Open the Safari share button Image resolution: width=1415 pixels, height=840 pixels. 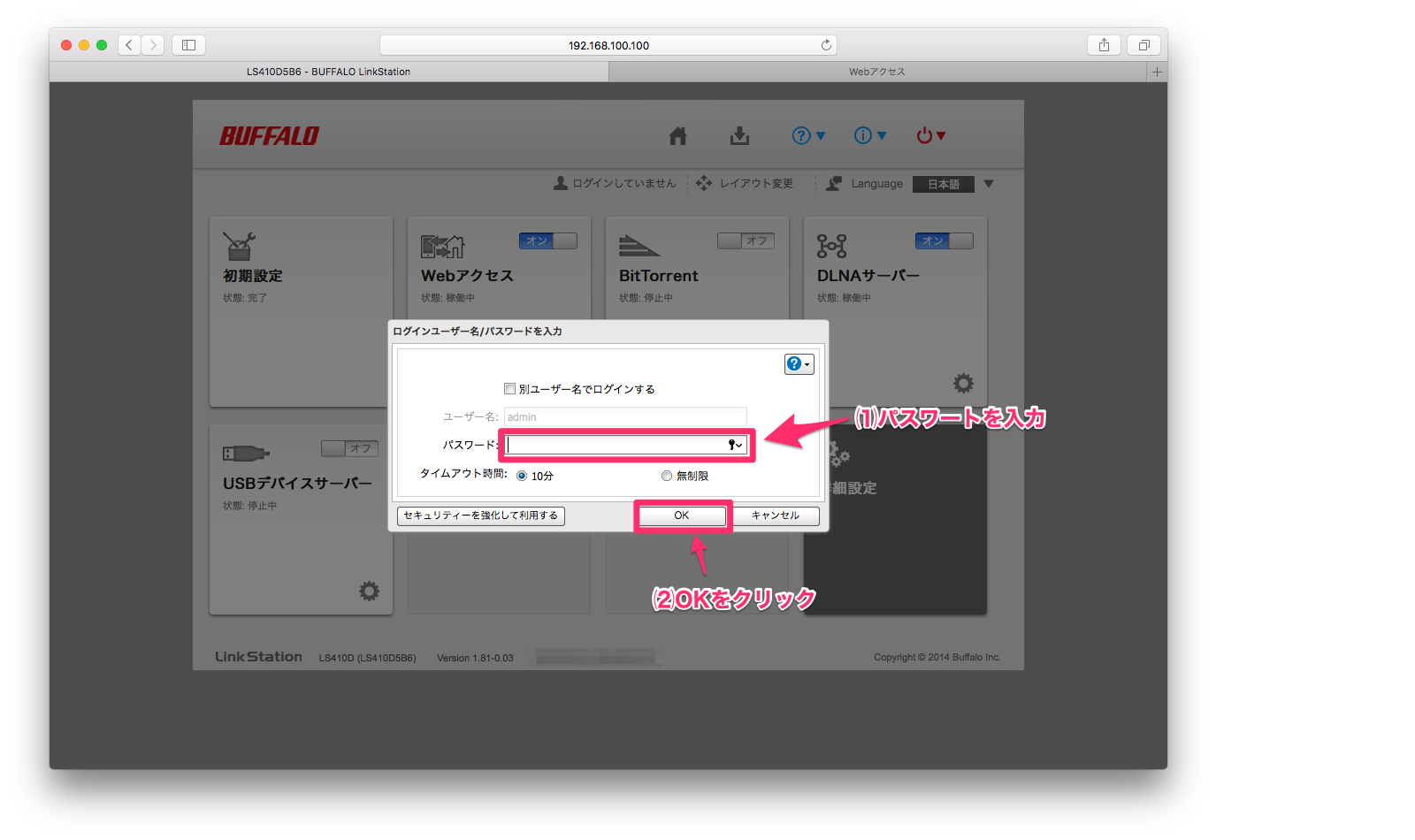tap(1104, 45)
